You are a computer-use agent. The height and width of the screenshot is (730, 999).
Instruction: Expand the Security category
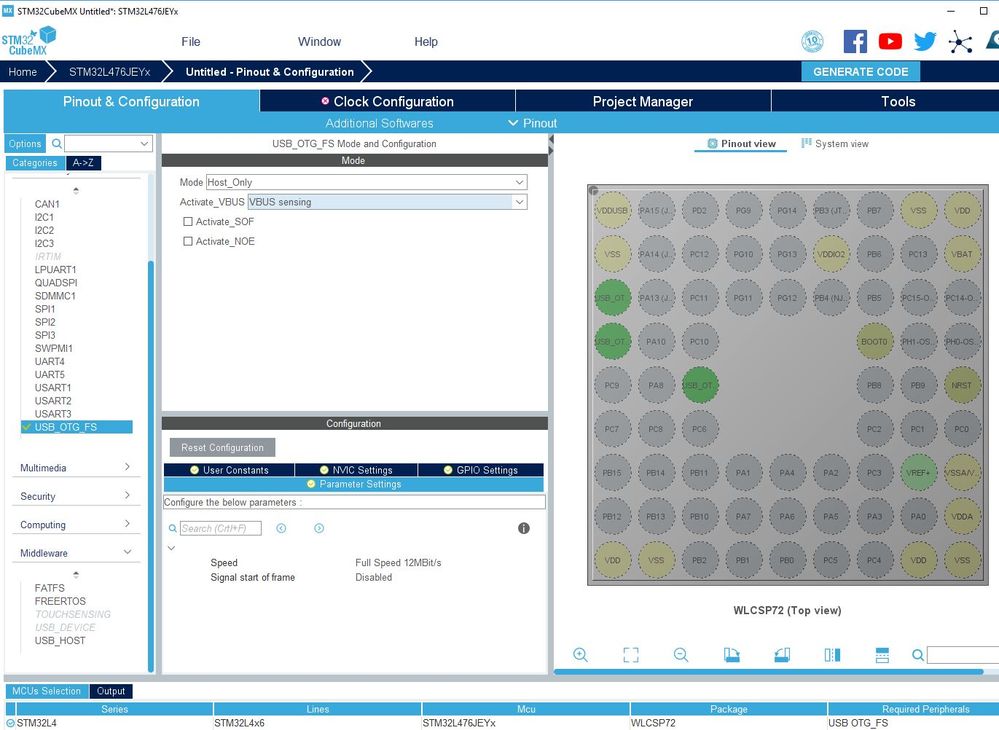pos(75,496)
